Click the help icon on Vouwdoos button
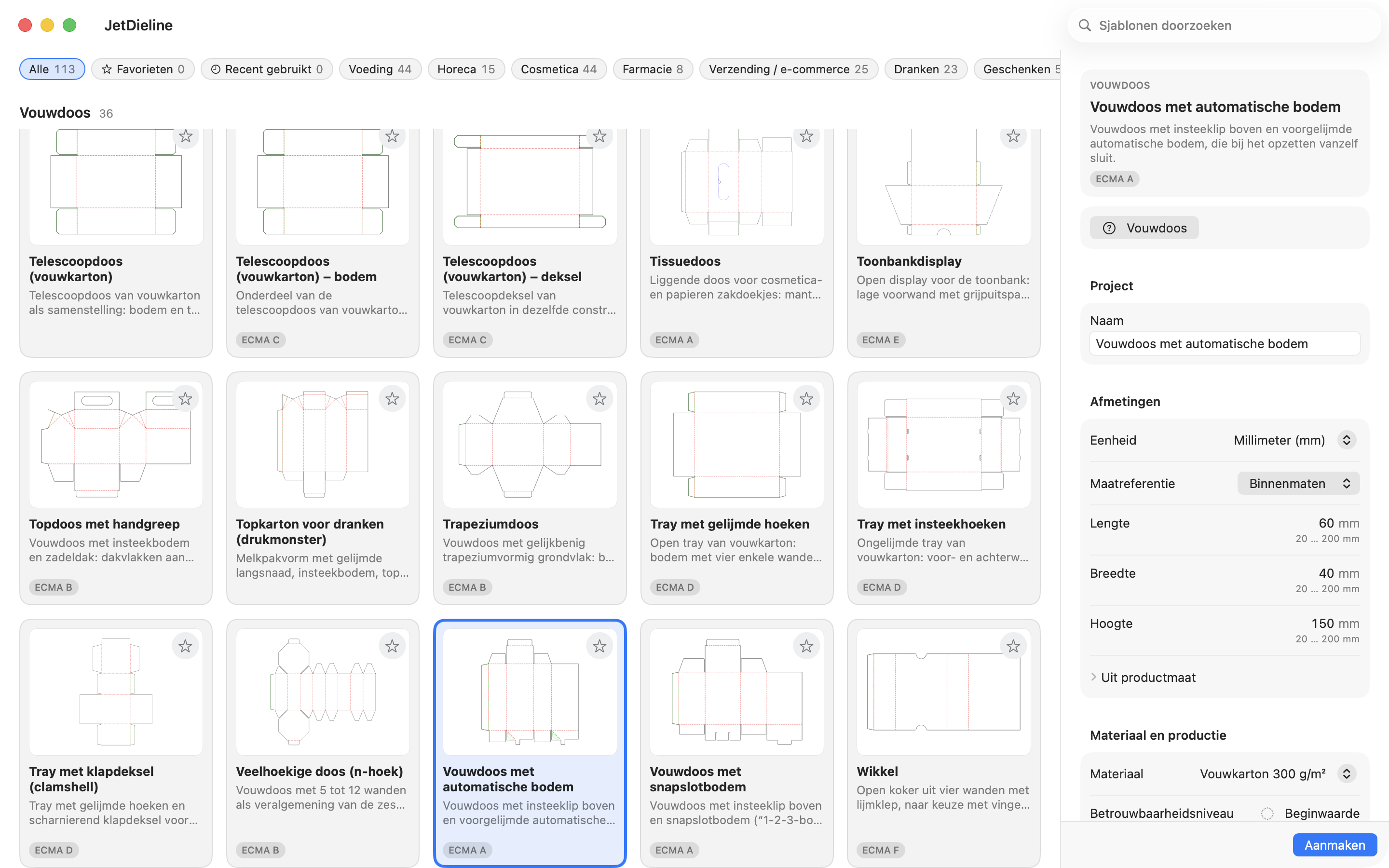This screenshot has width=1389, height=868. pos(1109,228)
